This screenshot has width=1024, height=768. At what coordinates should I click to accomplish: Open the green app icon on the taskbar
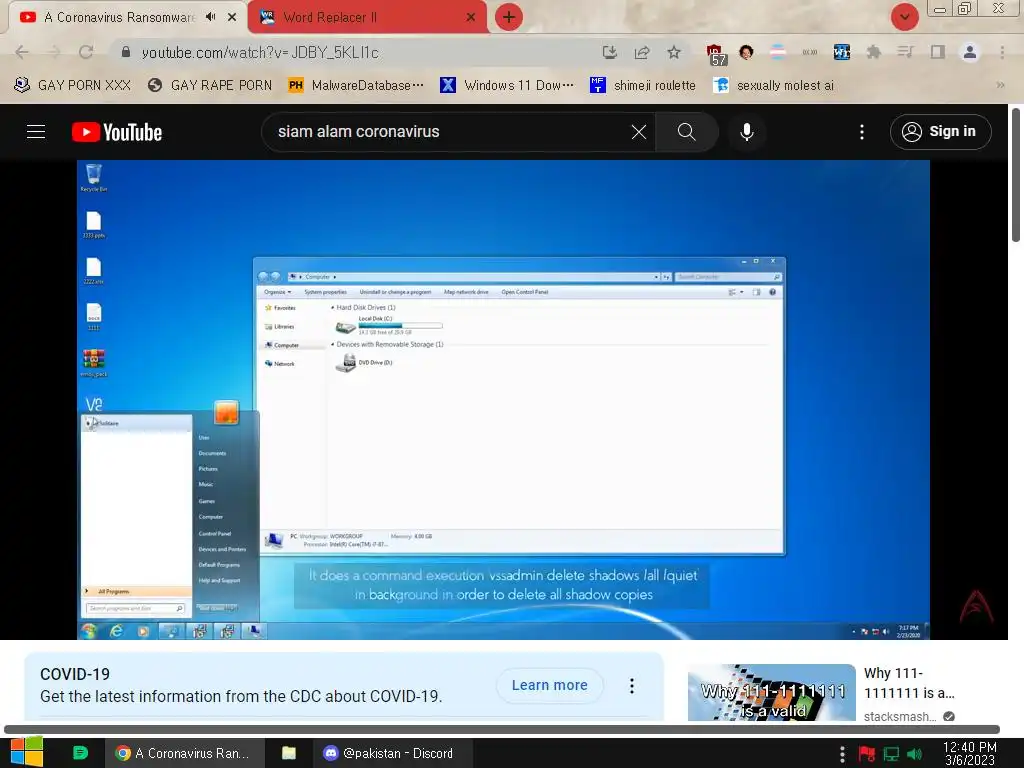click(80, 753)
